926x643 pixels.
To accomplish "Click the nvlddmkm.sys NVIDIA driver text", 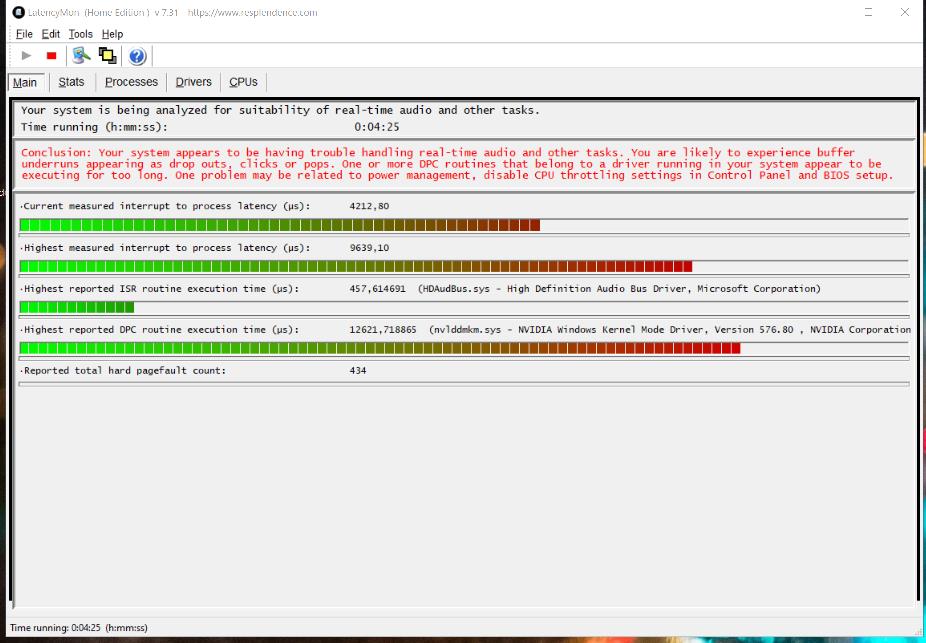I will (x=670, y=329).
